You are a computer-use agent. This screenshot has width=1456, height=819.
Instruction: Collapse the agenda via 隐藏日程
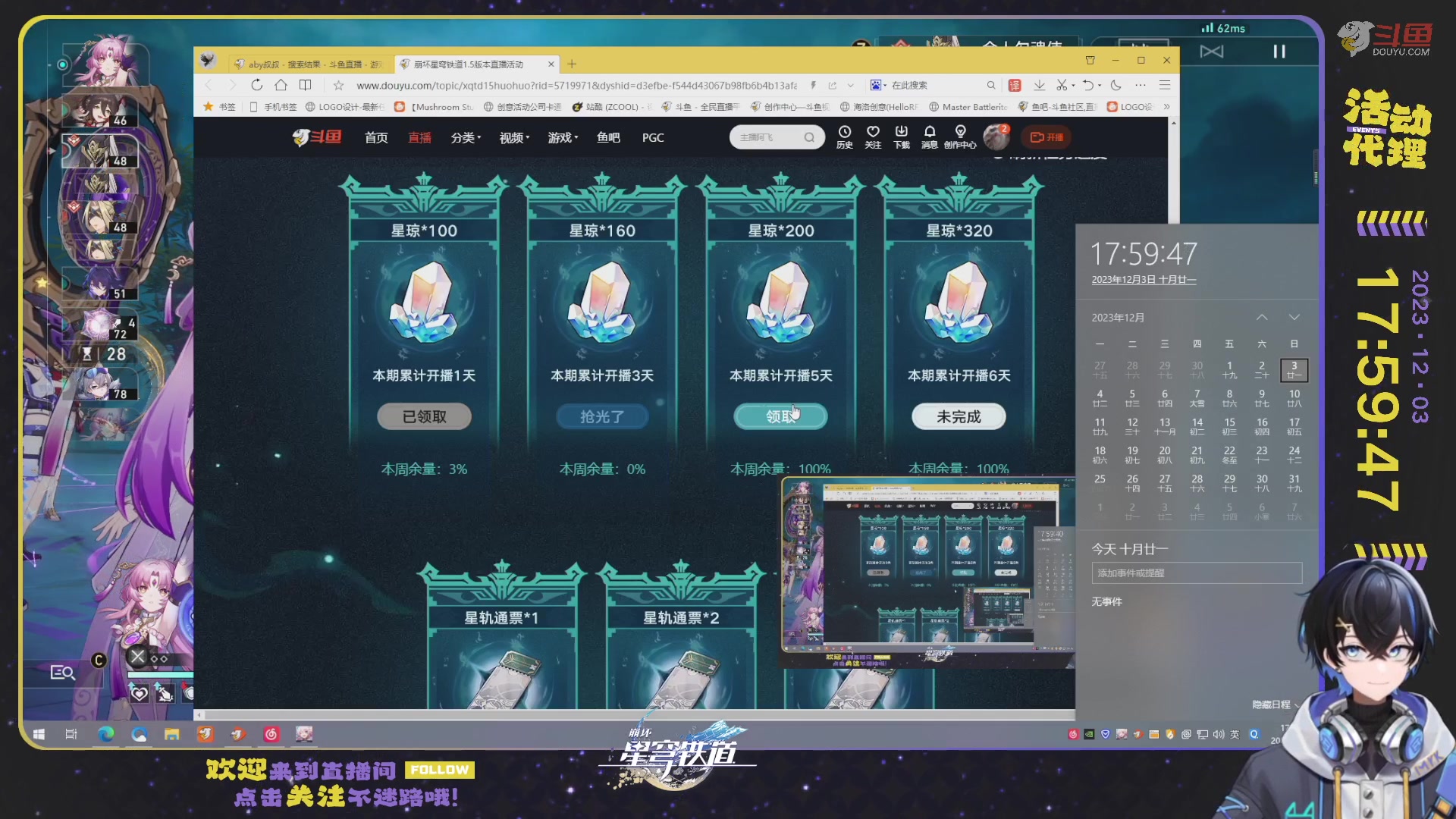coord(1276,704)
